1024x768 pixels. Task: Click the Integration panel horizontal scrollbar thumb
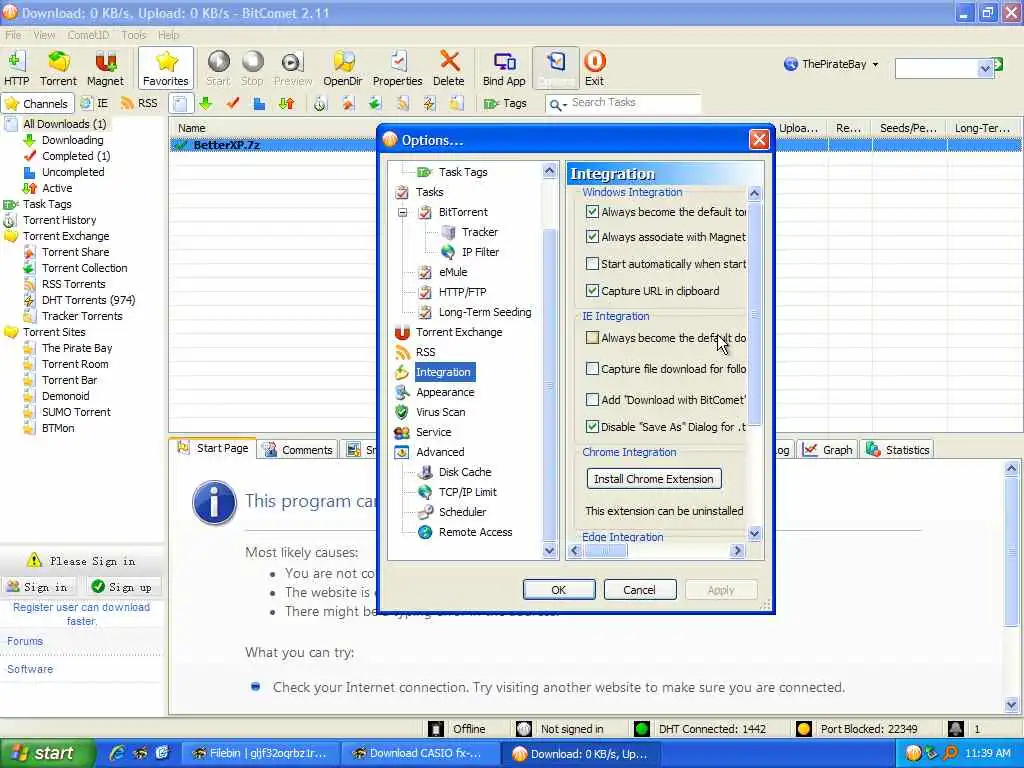click(x=606, y=551)
